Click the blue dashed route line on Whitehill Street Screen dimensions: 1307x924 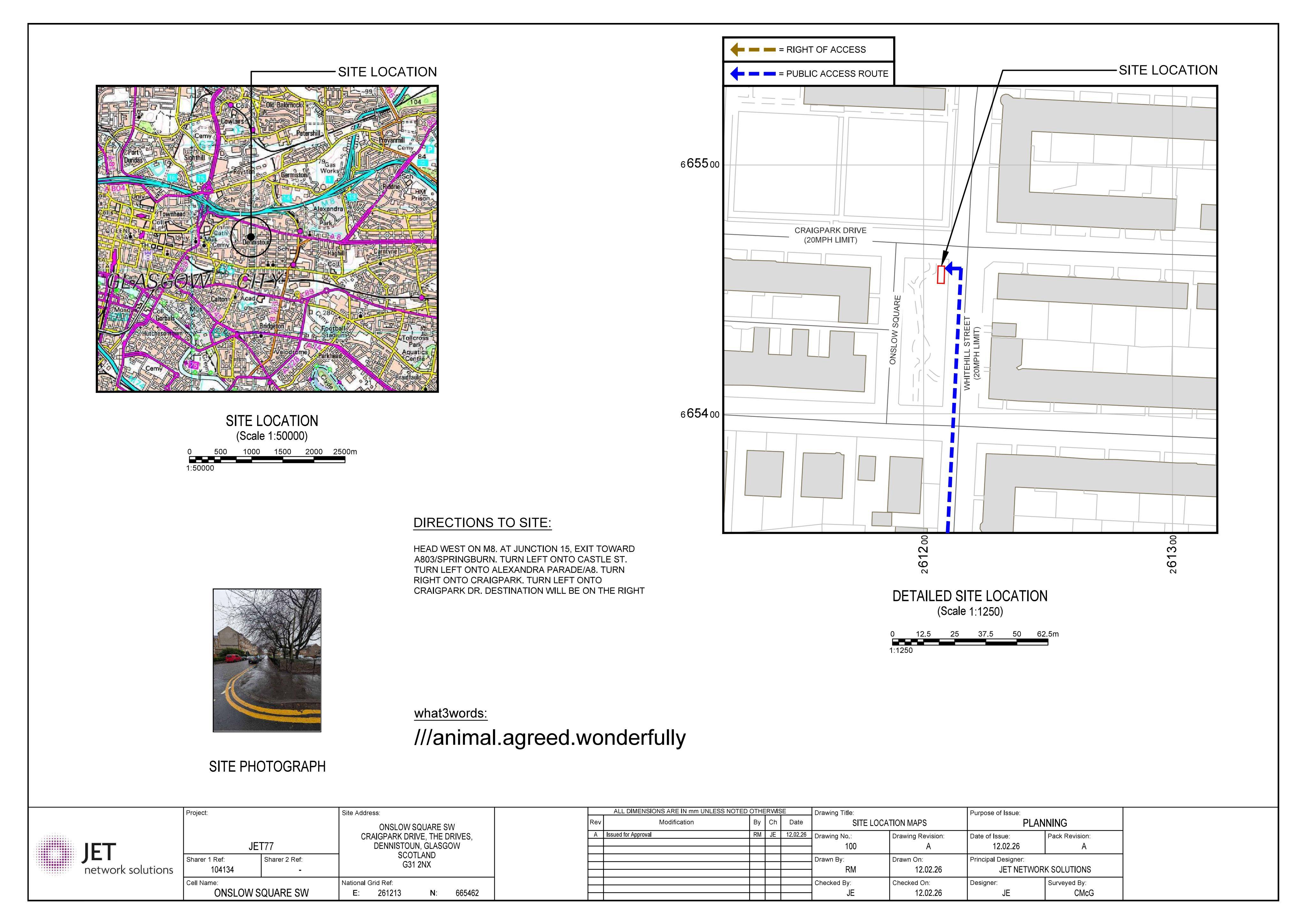[955, 401]
